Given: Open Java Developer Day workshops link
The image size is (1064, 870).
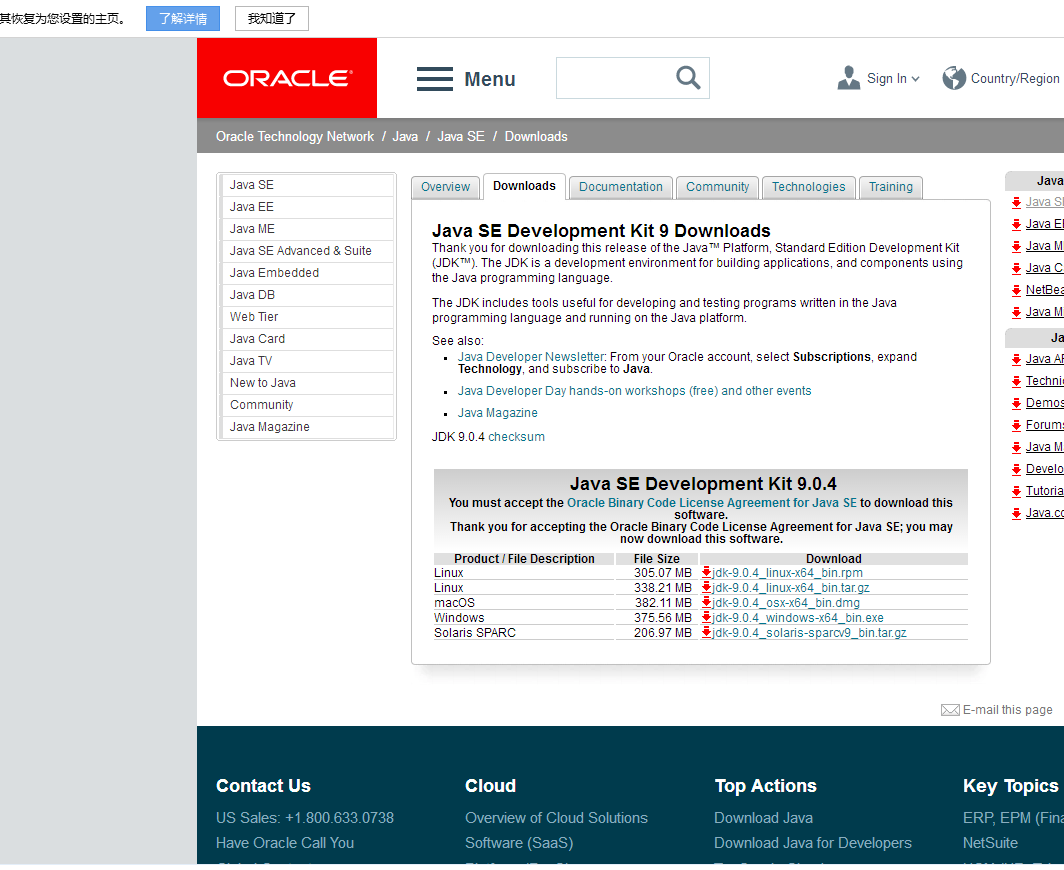Looking at the screenshot, I should point(634,391).
